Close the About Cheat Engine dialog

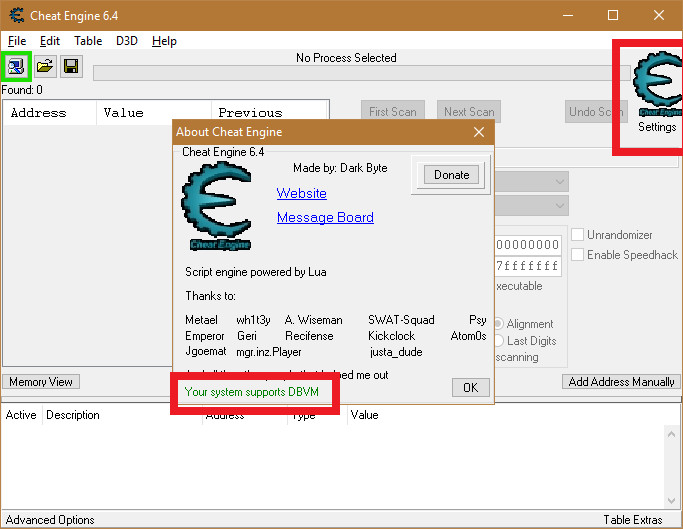coord(479,132)
